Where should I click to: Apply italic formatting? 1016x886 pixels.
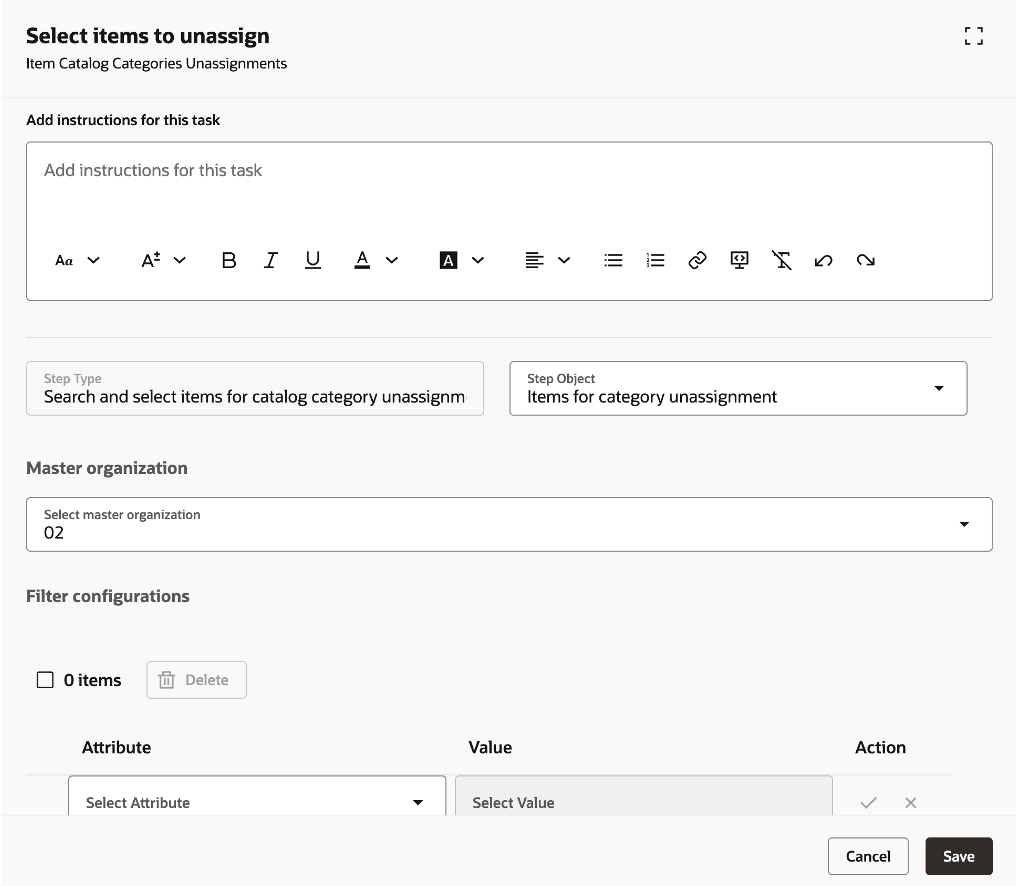271,260
